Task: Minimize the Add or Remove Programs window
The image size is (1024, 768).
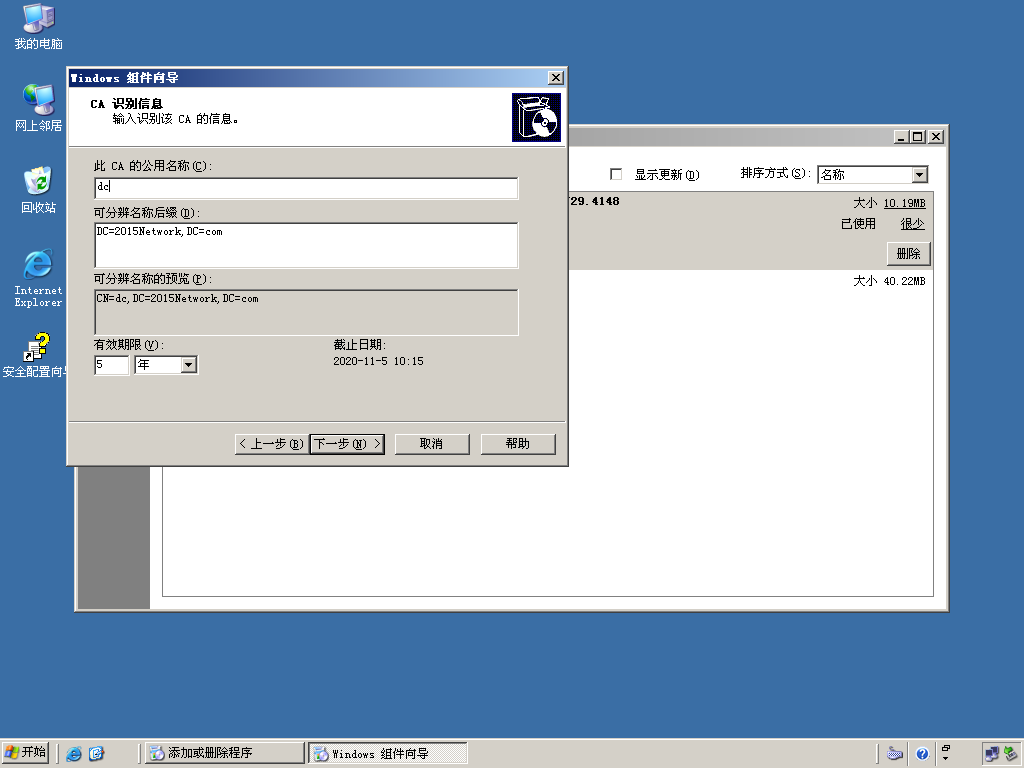Action: click(901, 136)
